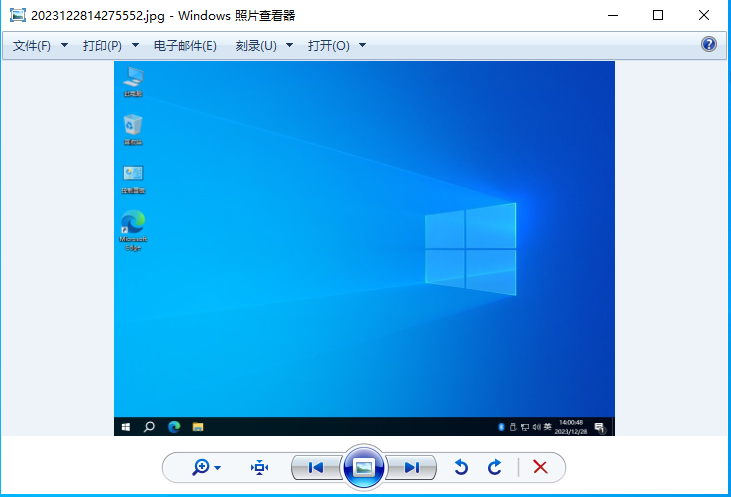Open the 打印(P) menu
Screen dimensions: 731x497
click(102, 46)
